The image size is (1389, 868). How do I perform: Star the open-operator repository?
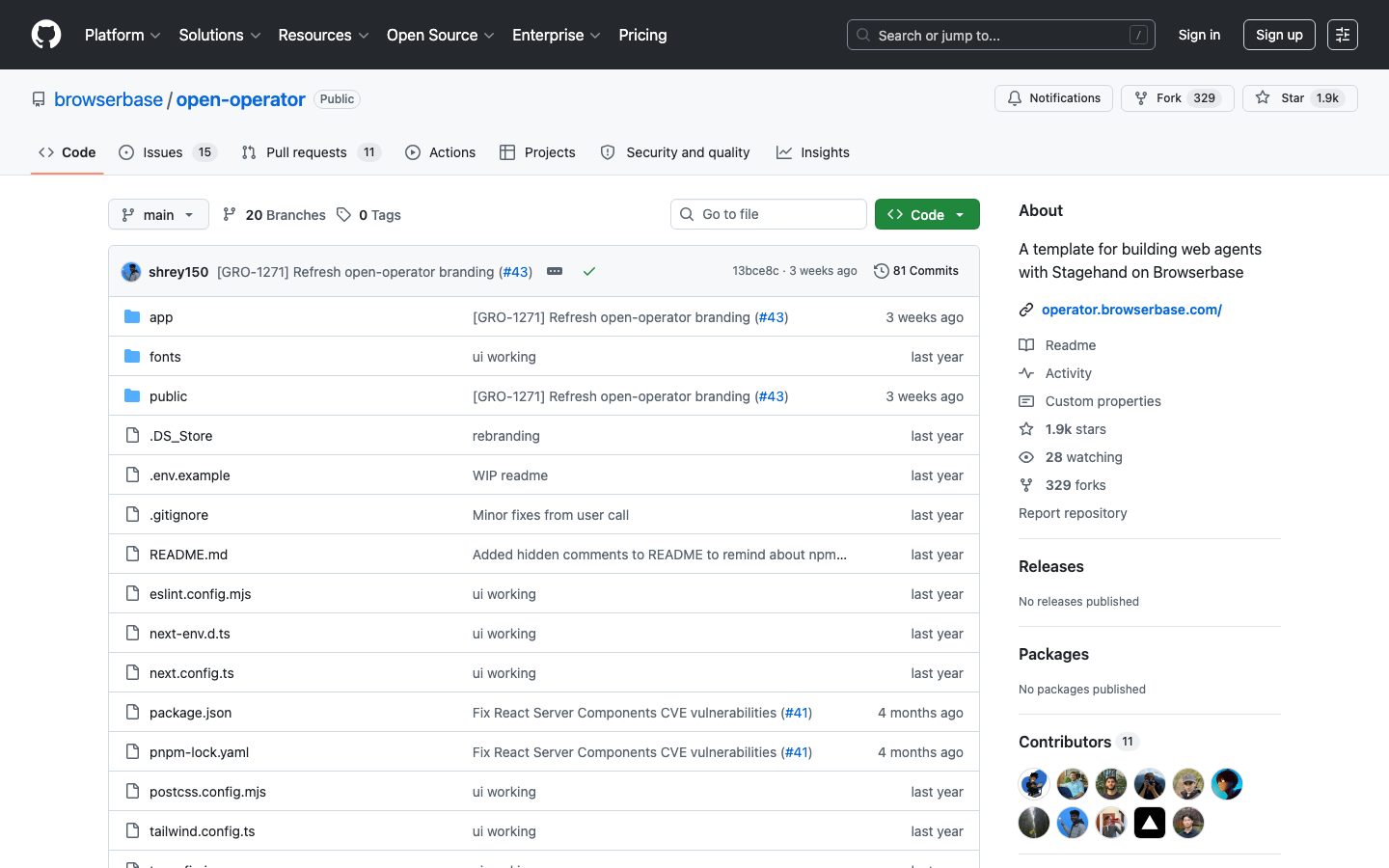1299,98
